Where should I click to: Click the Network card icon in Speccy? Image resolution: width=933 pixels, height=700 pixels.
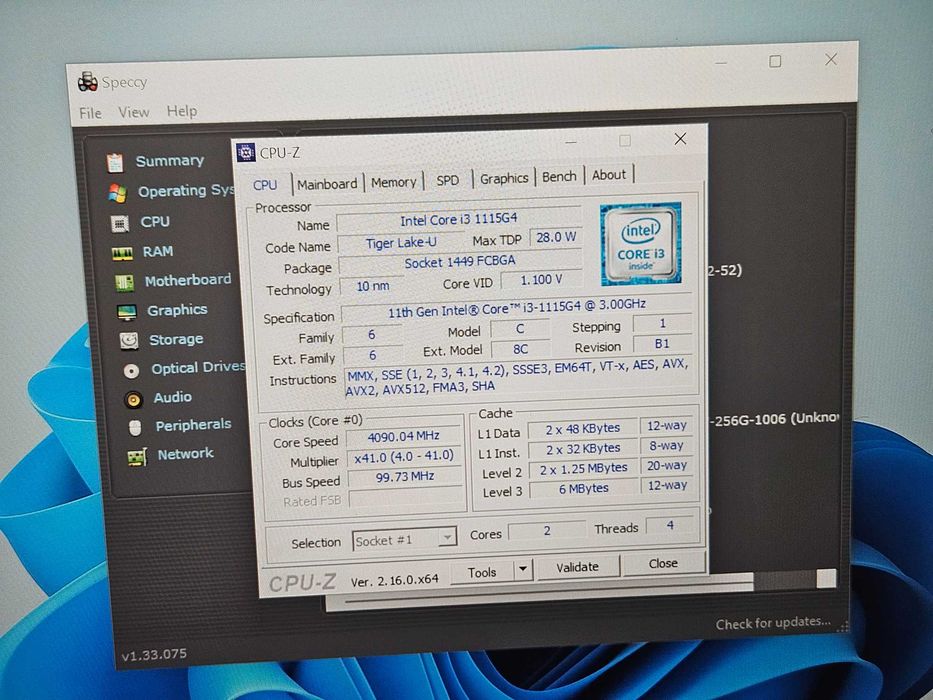[137, 457]
